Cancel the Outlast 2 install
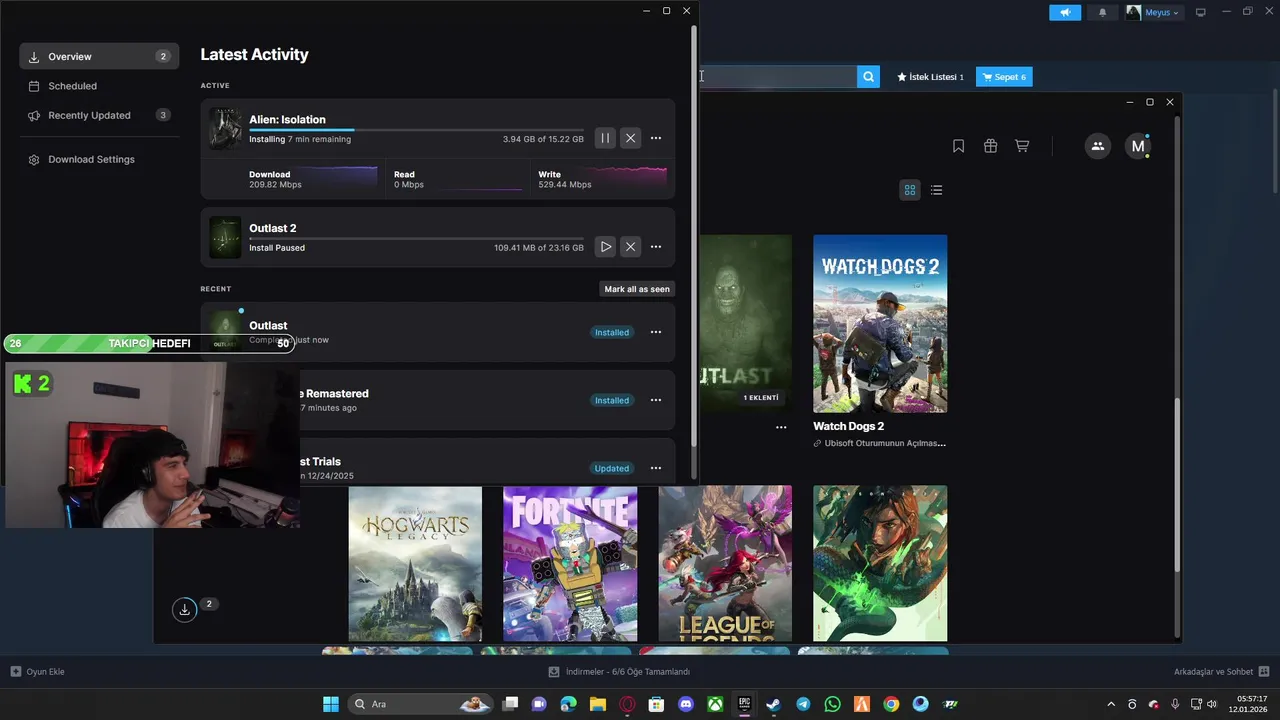Image resolution: width=1280 pixels, height=720 pixels. tap(630, 246)
